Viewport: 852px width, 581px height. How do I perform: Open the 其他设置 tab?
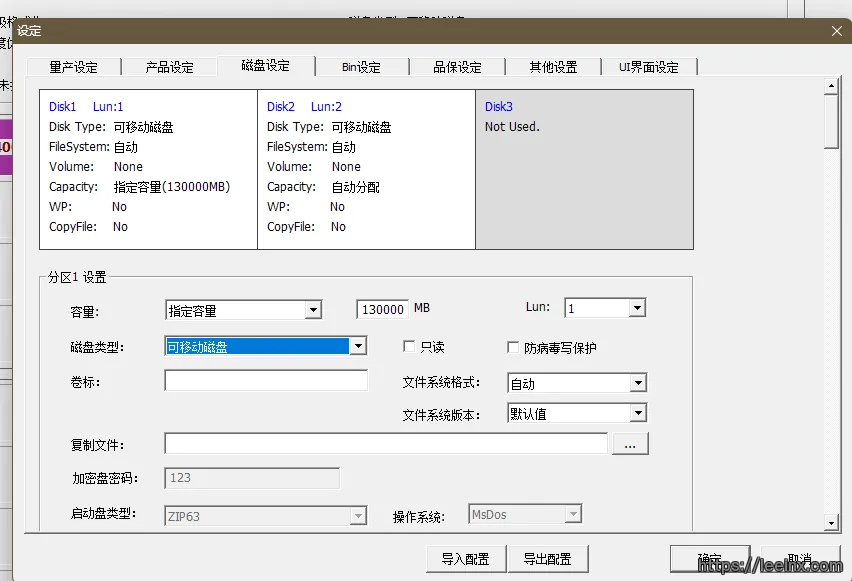[x=553, y=67]
